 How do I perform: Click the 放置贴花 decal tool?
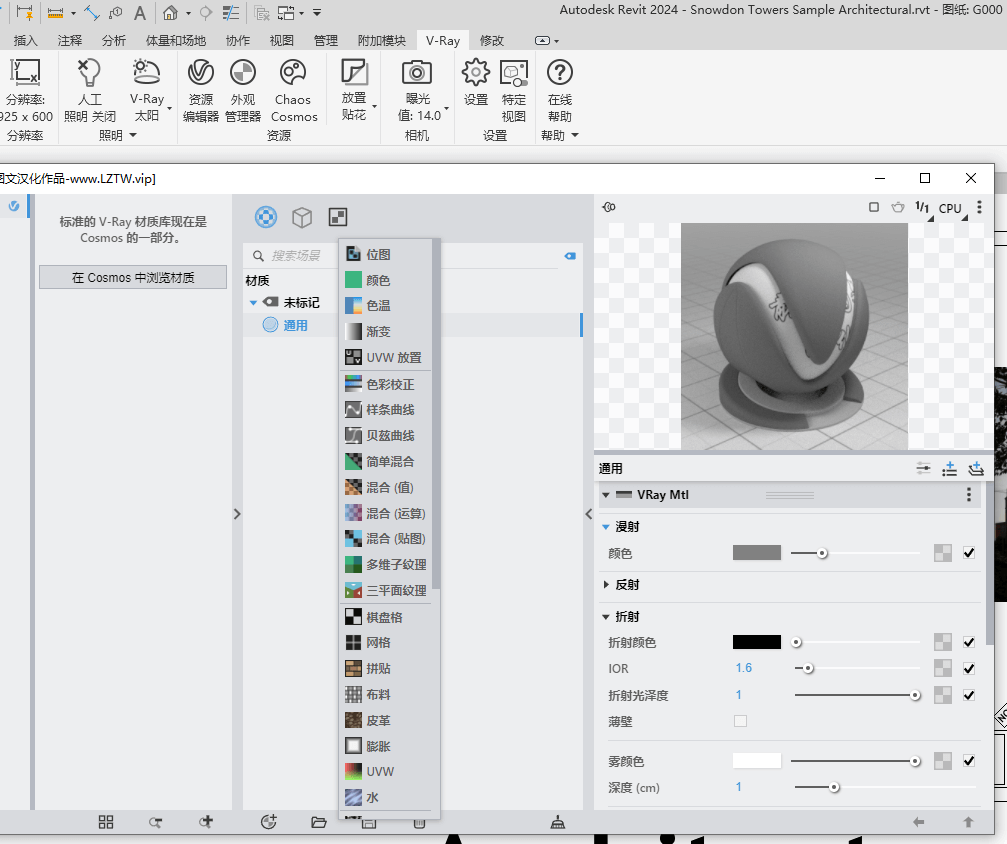tap(354, 90)
